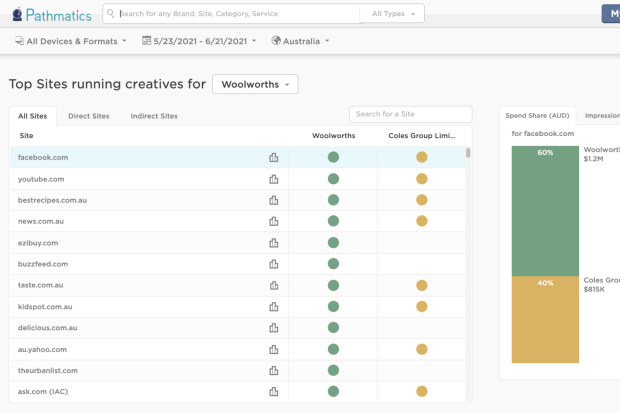The height and width of the screenshot is (413, 620).
Task: Click the Search for a Site field
Action: click(410, 114)
